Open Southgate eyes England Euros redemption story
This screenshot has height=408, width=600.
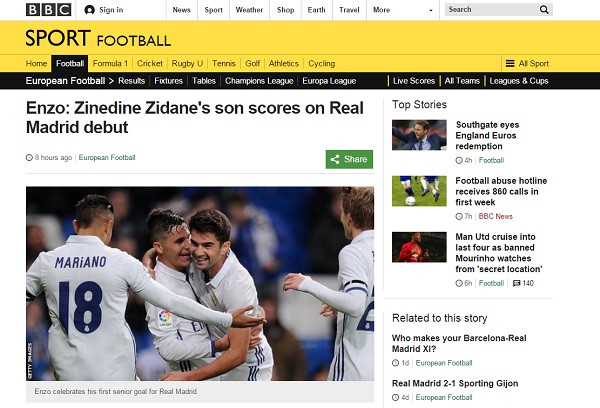coord(499,135)
